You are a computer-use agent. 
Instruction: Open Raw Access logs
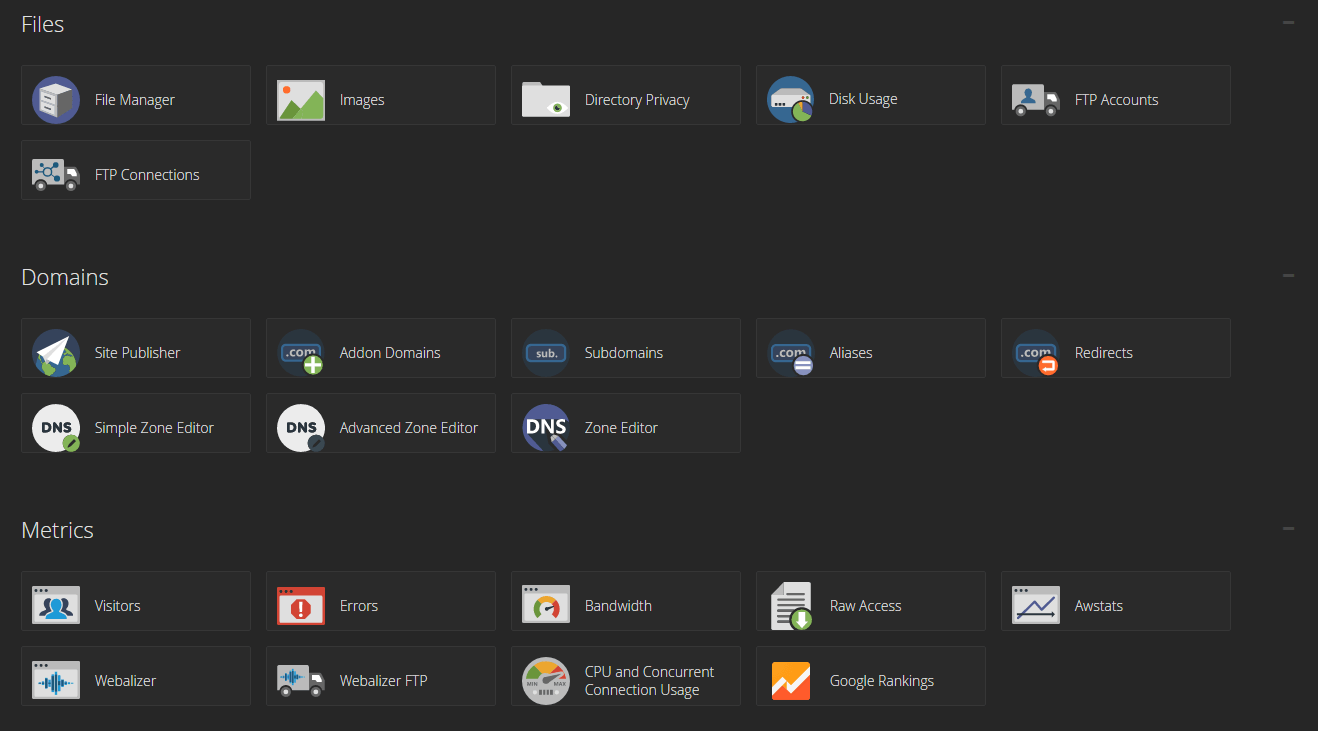tap(865, 606)
